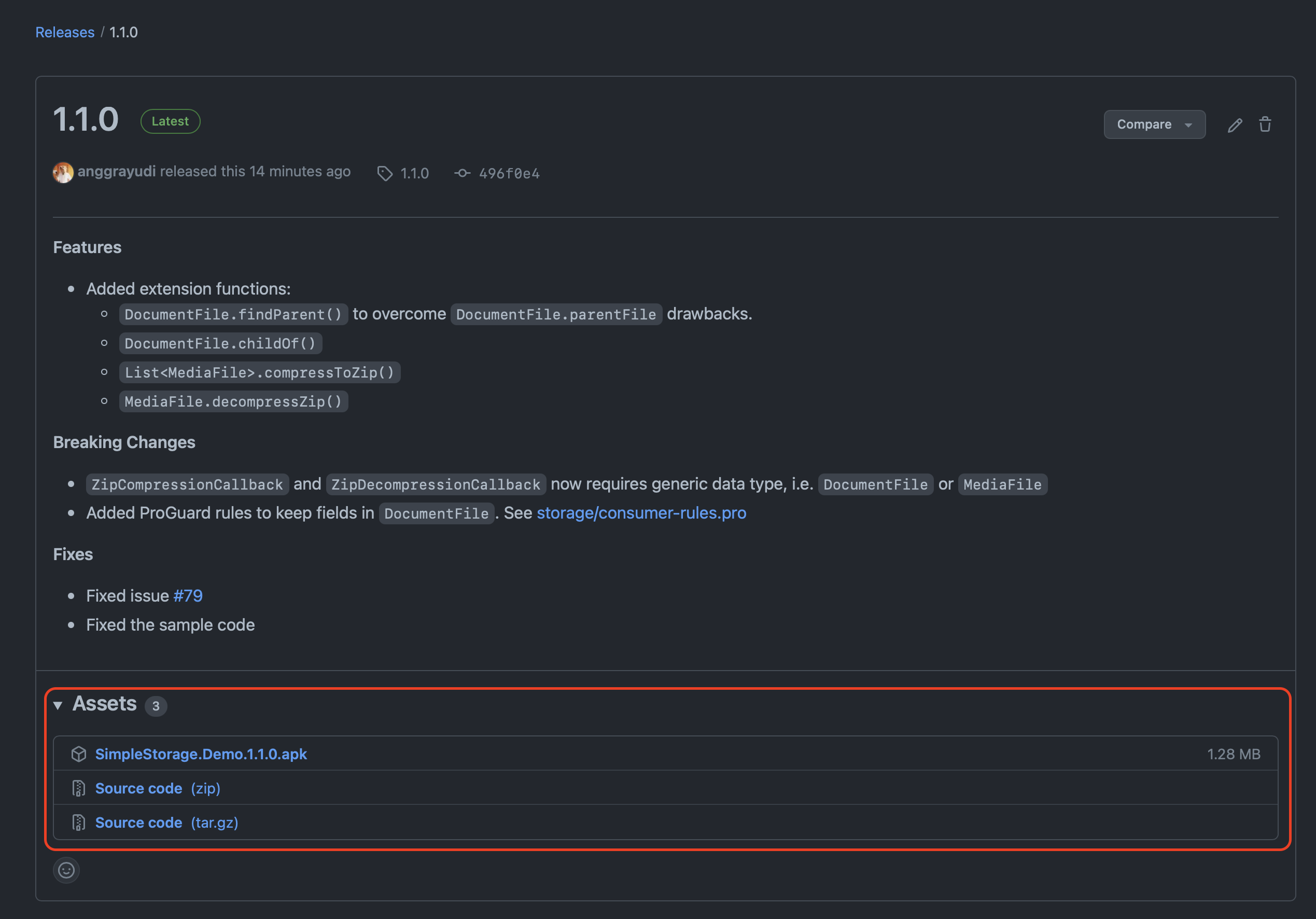Click the green Latest badge

click(170, 121)
